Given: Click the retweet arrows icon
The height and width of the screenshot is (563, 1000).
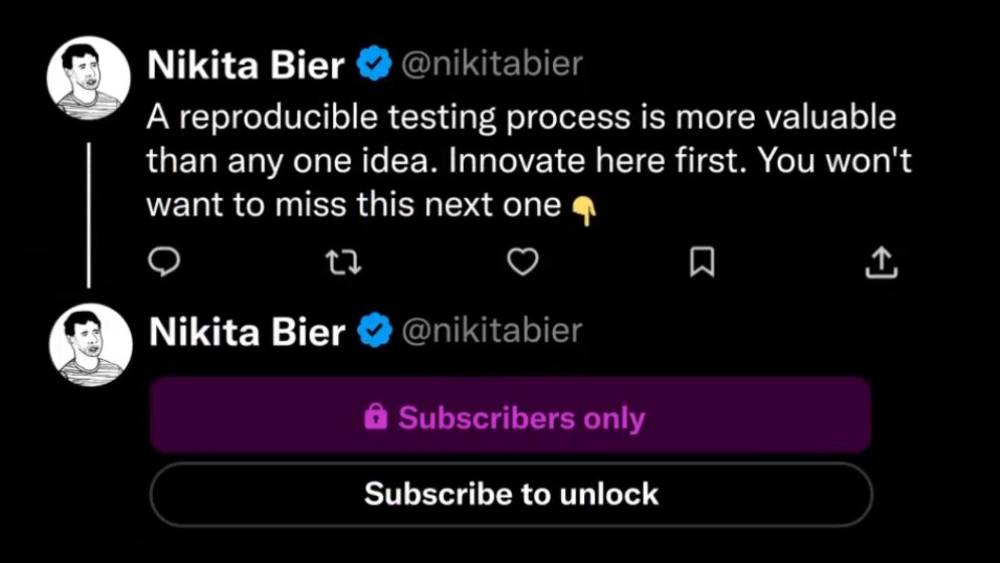Looking at the screenshot, I should point(343,262).
